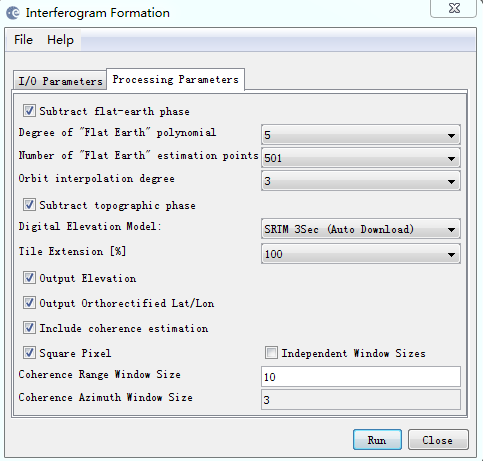Open the Help menu
This screenshot has width=483, height=461.
coord(60,40)
